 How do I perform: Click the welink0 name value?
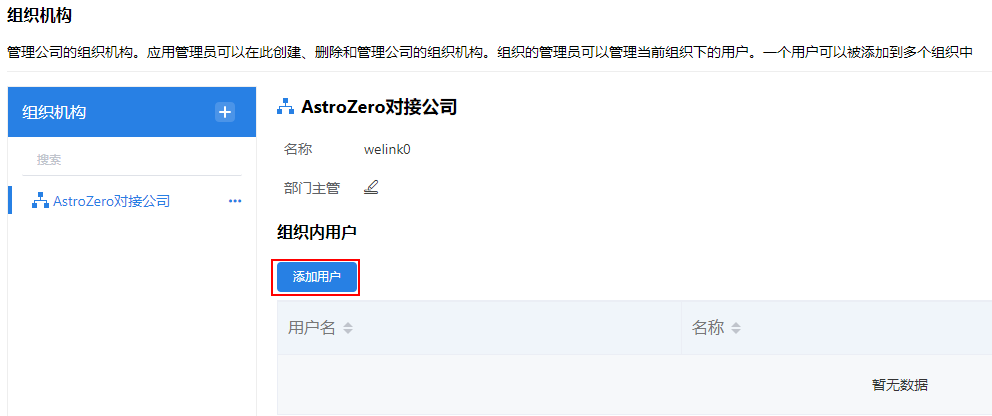tap(387, 150)
